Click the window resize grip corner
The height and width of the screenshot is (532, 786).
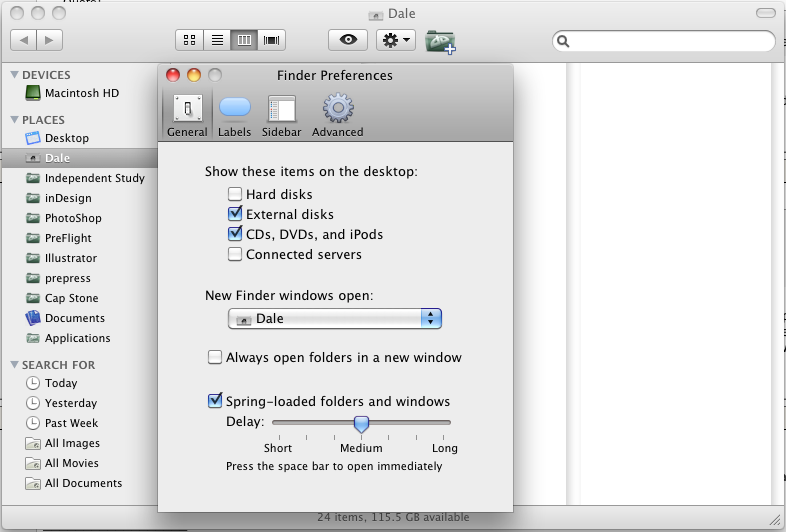774,519
